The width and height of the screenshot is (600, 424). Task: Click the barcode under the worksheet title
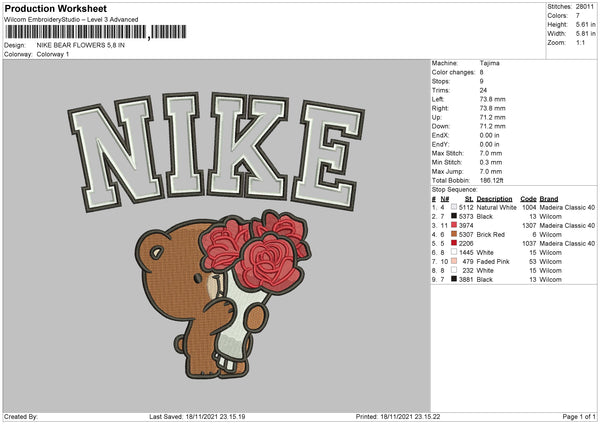pyautogui.click(x=96, y=32)
